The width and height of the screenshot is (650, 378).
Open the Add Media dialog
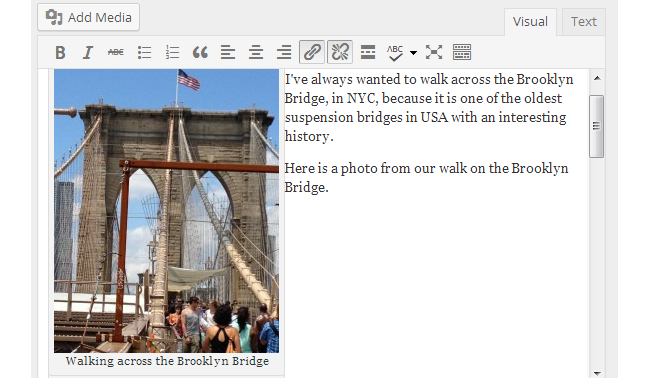(88, 17)
